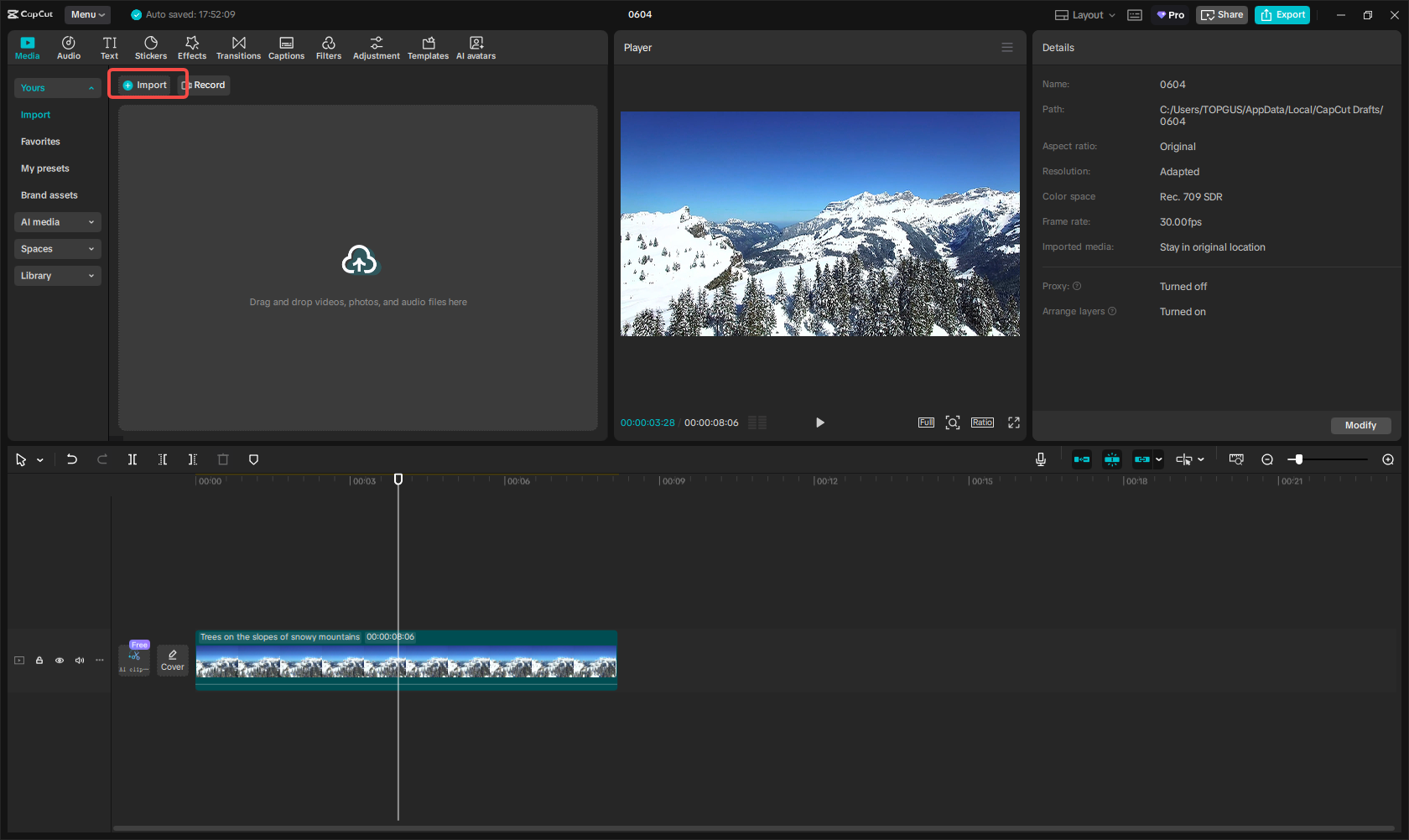Adjust the timeline zoom slider

tap(1299, 459)
